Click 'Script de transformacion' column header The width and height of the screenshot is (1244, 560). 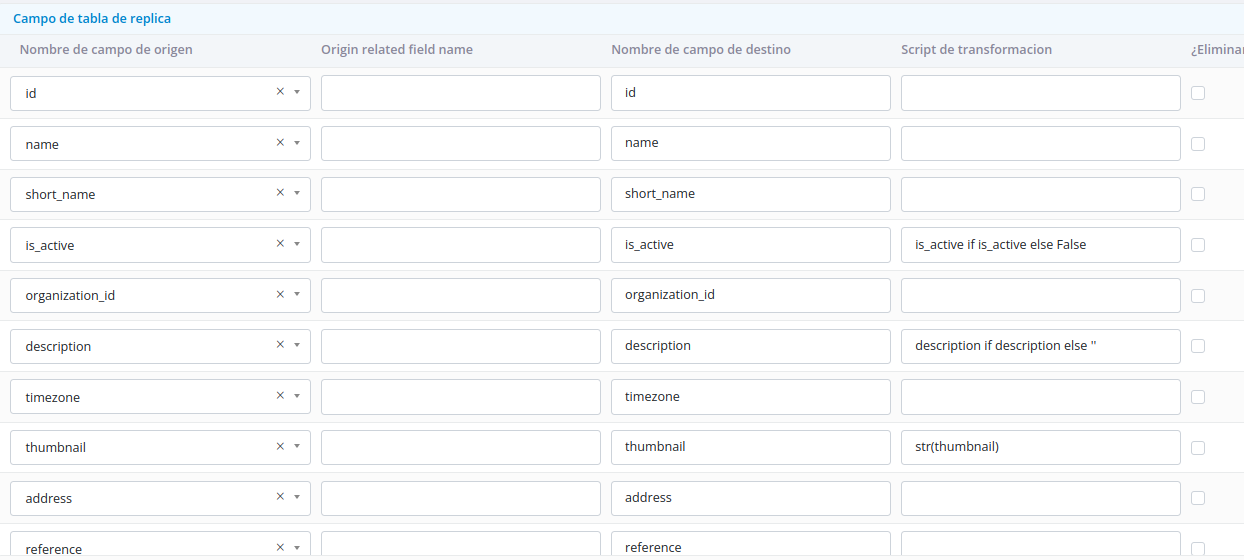(976, 49)
